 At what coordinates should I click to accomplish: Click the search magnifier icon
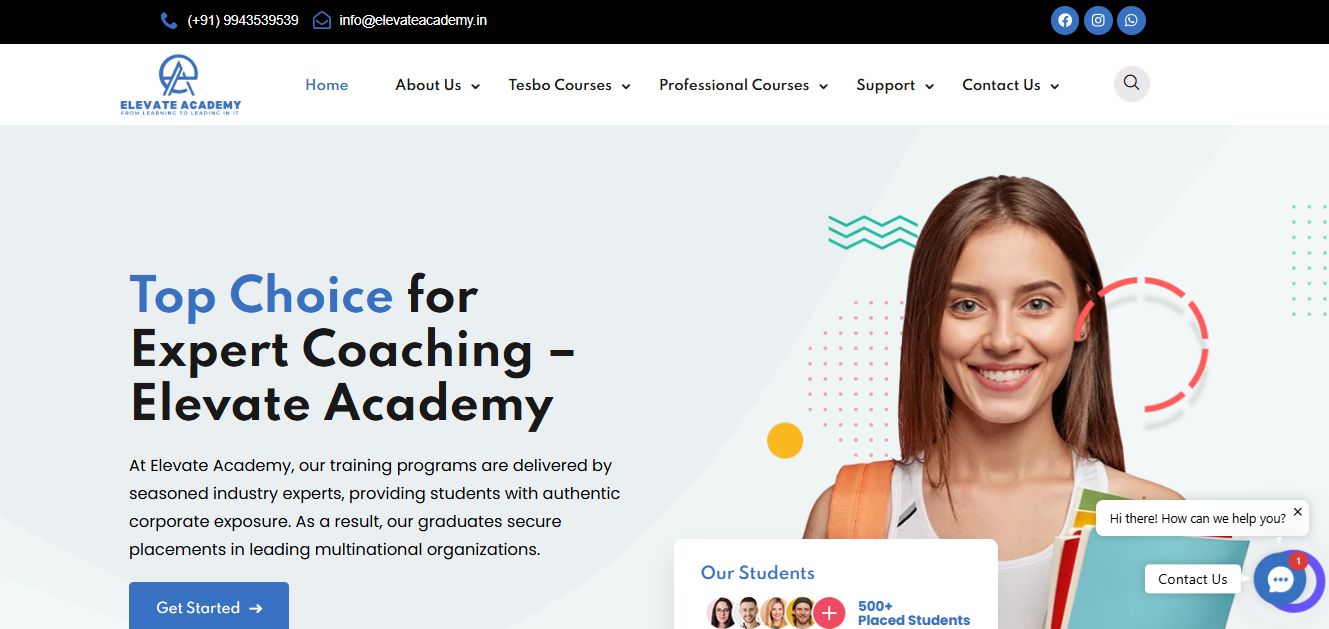1132,83
